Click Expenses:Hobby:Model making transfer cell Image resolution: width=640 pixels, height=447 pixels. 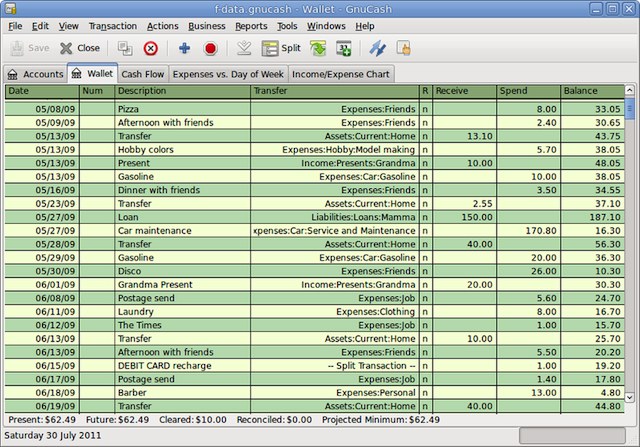coord(335,149)
